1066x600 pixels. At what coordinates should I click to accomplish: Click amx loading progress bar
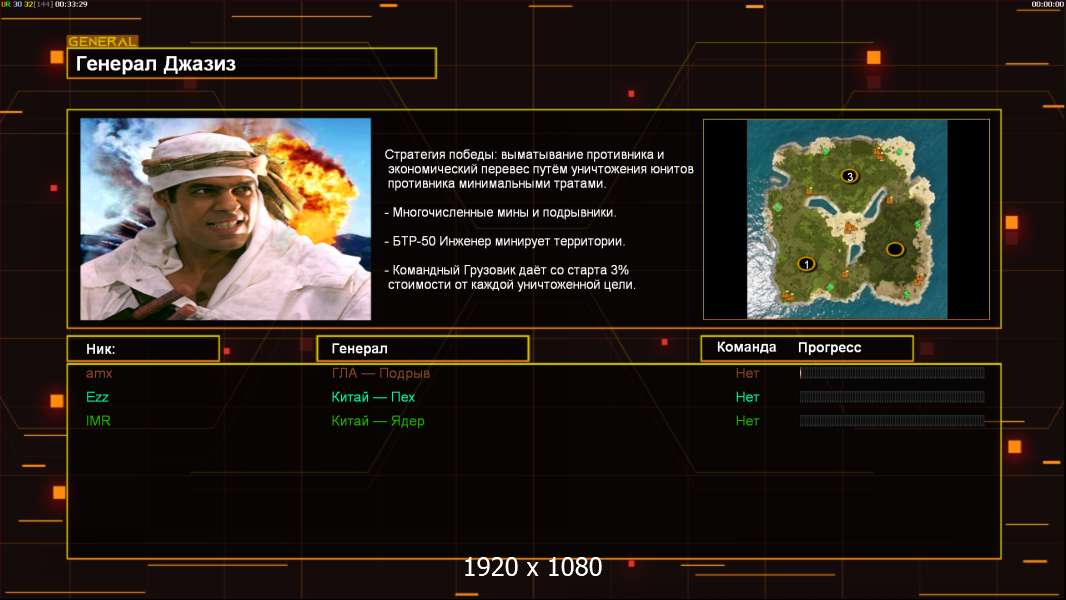pyautogui.click(x=892, y=372)
